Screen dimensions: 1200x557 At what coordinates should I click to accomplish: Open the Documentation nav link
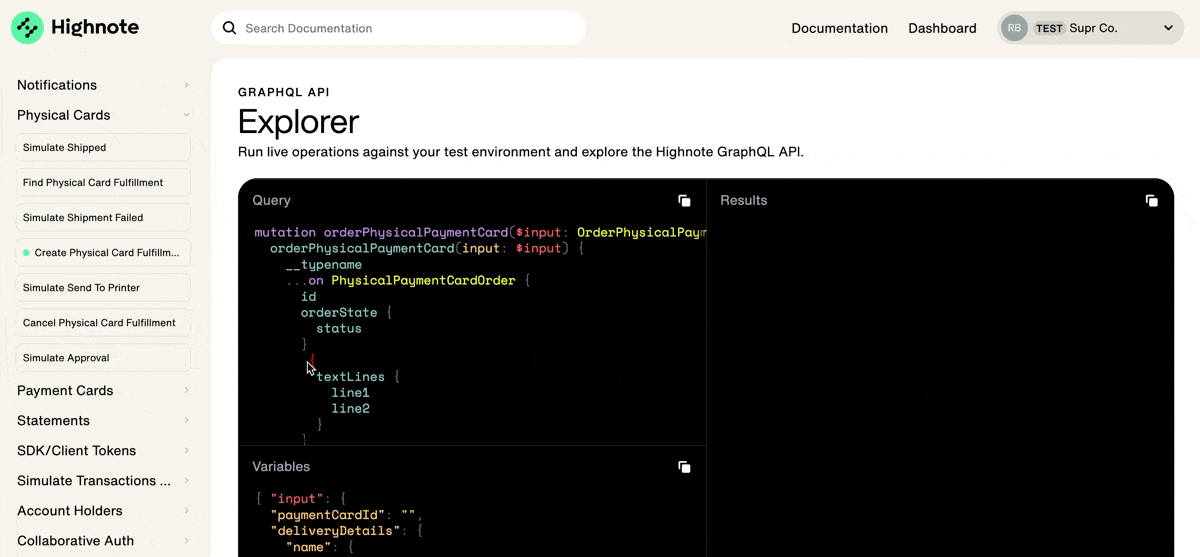[839, 28]
